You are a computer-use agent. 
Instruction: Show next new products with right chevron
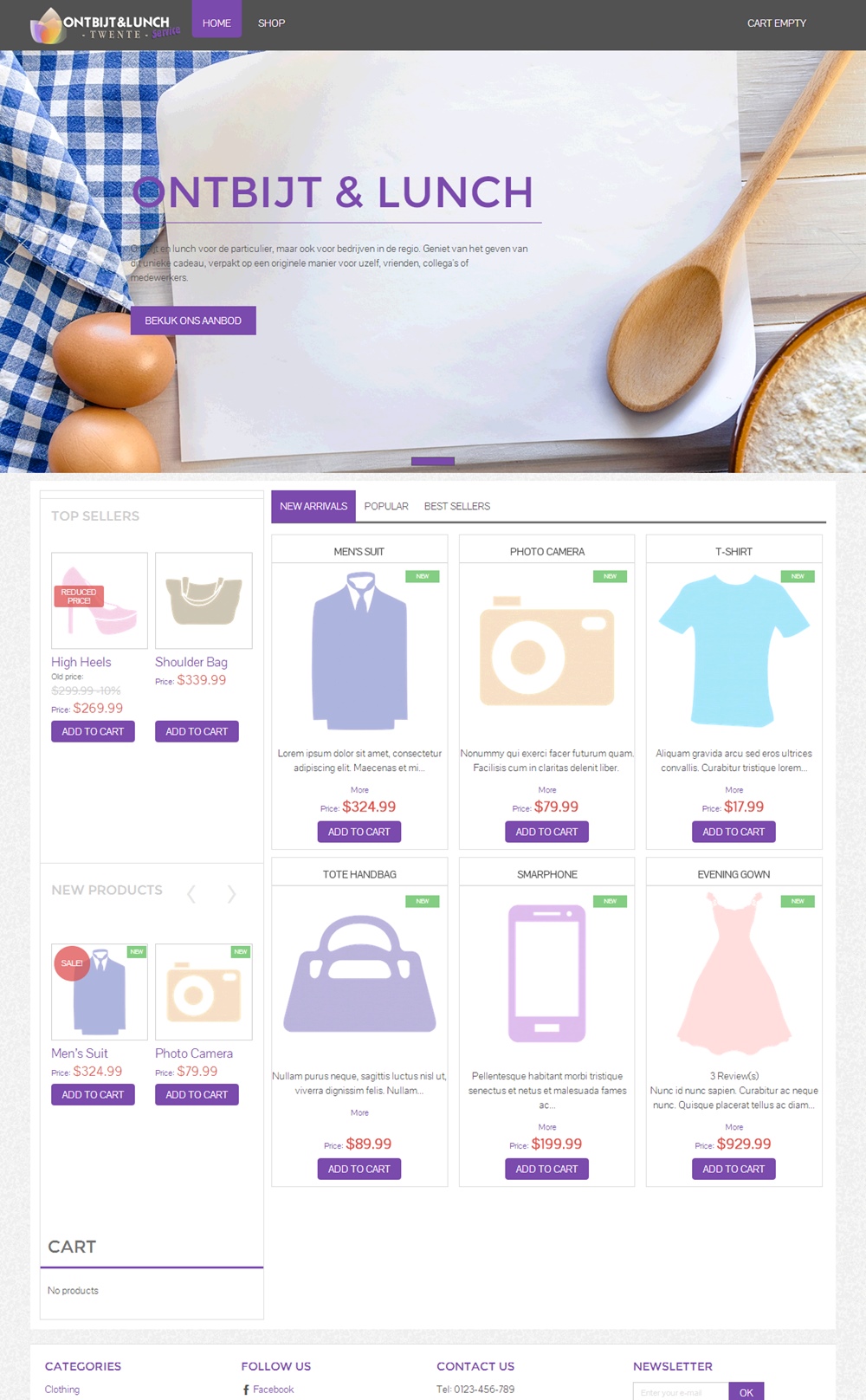click(231, 893)
